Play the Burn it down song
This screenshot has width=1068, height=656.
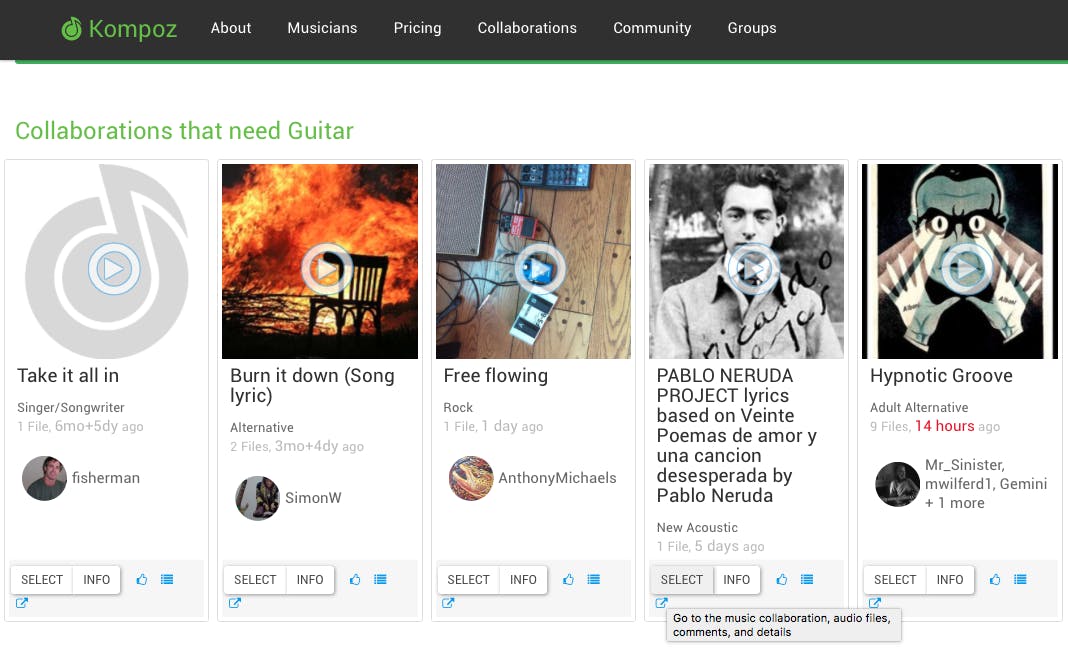point(327,268)
